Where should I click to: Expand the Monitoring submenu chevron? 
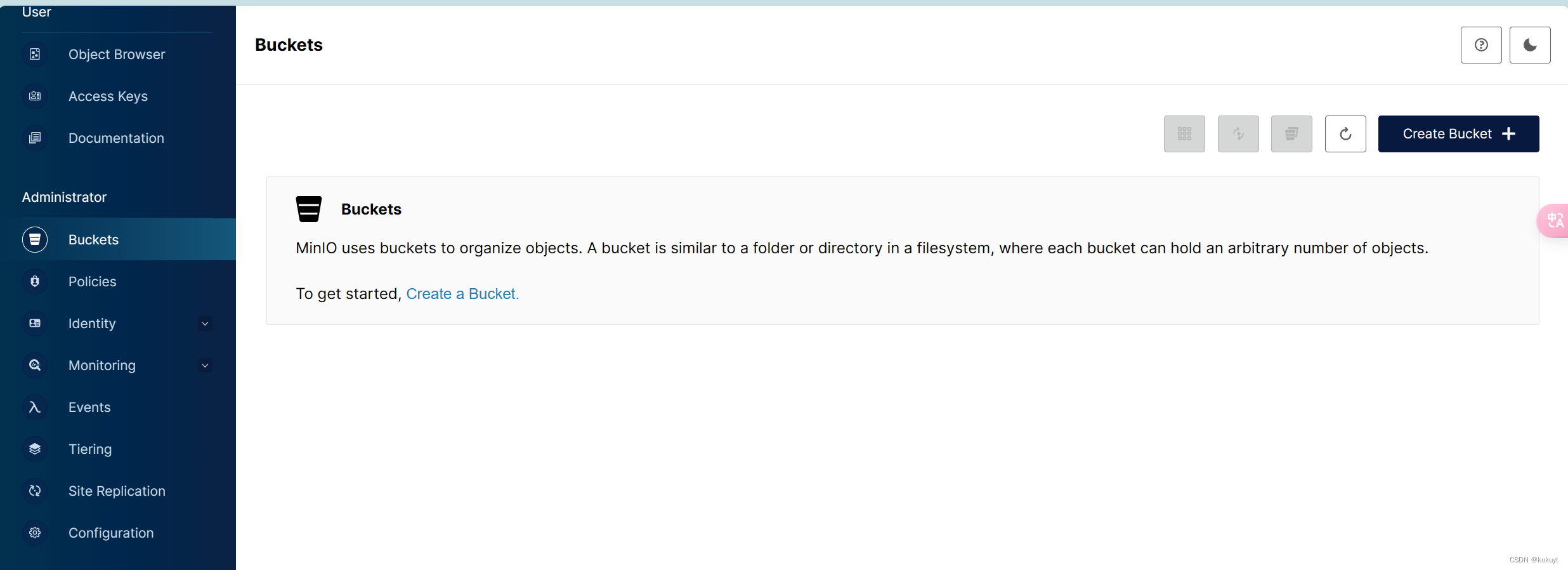coord(205,366)
